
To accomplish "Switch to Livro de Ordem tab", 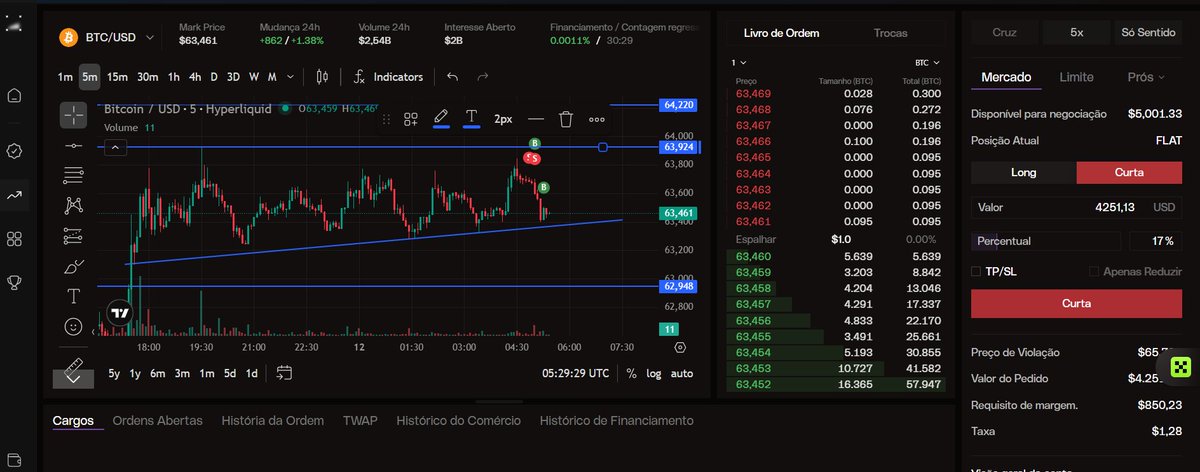I will [781, 33].
